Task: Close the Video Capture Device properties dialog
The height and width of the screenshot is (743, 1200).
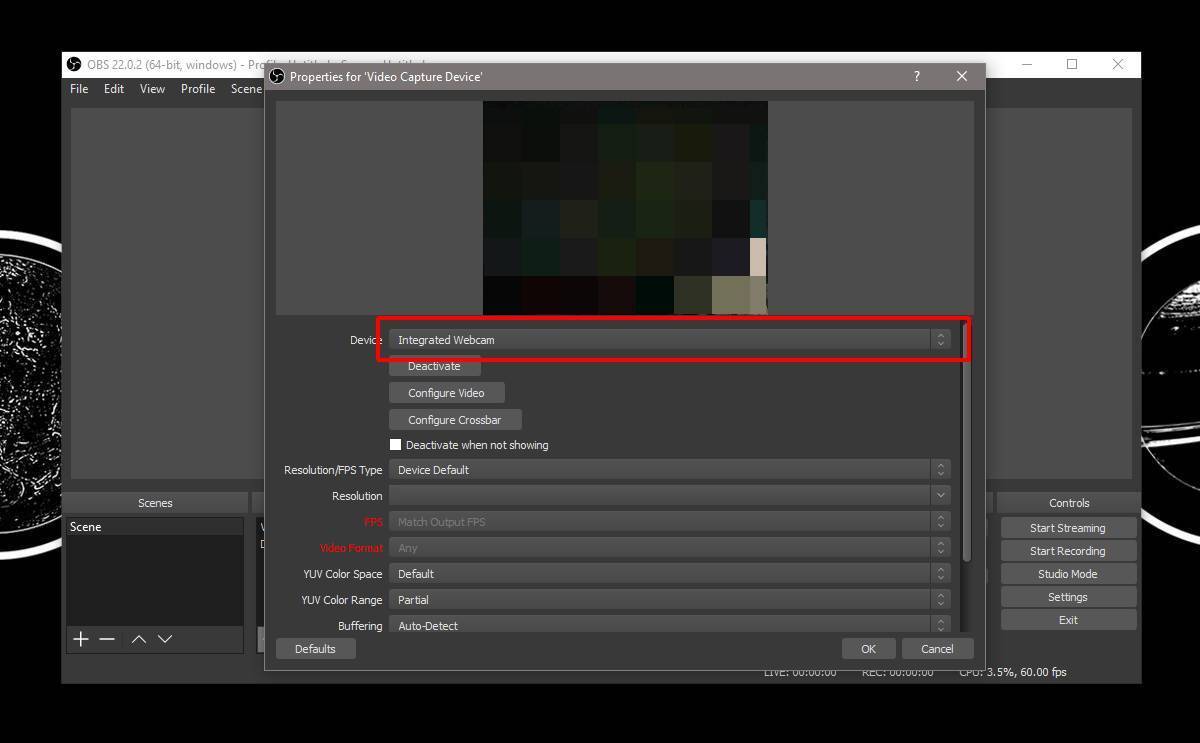Action: [x=961, y=76]
